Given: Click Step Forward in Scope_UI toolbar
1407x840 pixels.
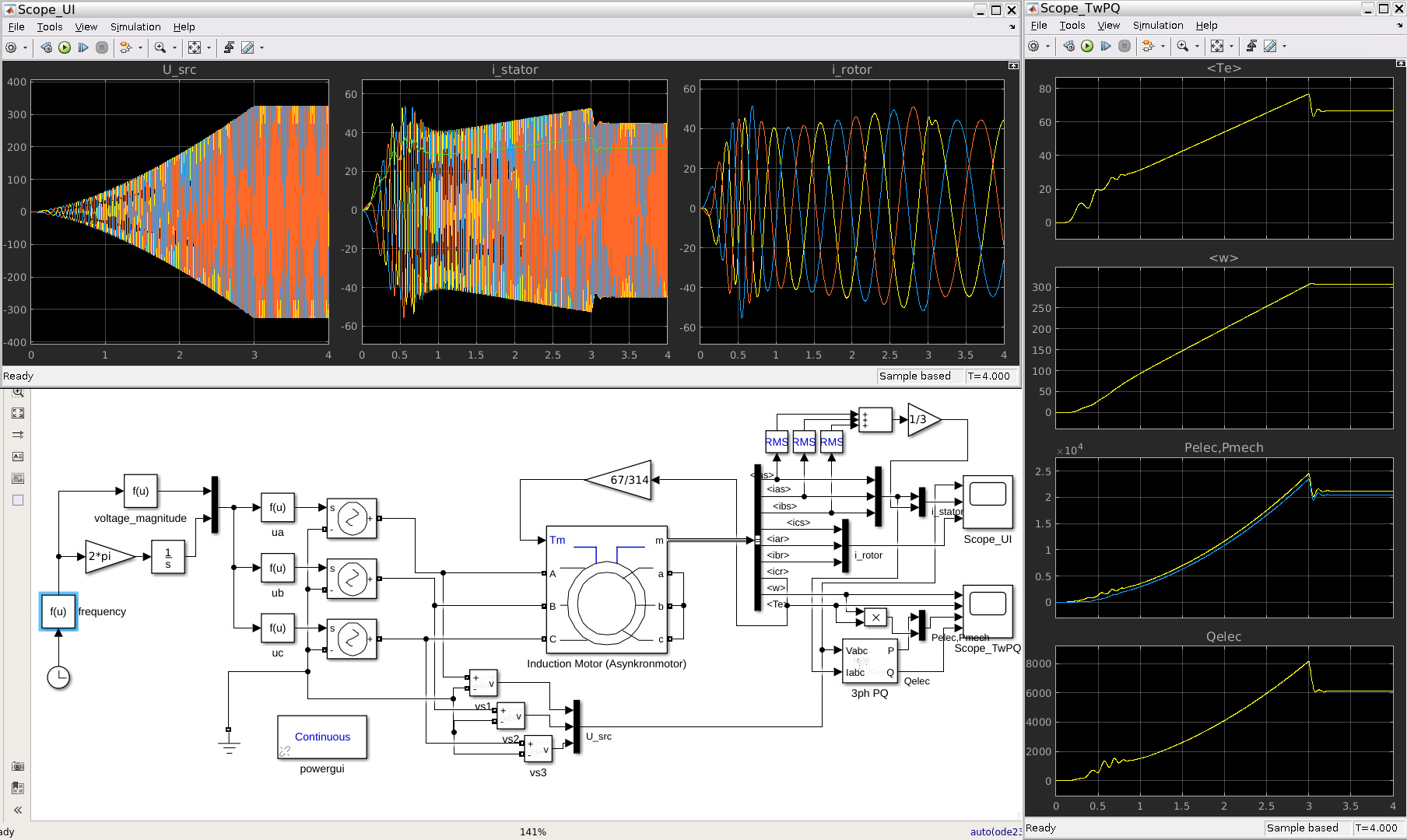Looking at the screenshot, I should pyautogui.click(x=83, y=47).
